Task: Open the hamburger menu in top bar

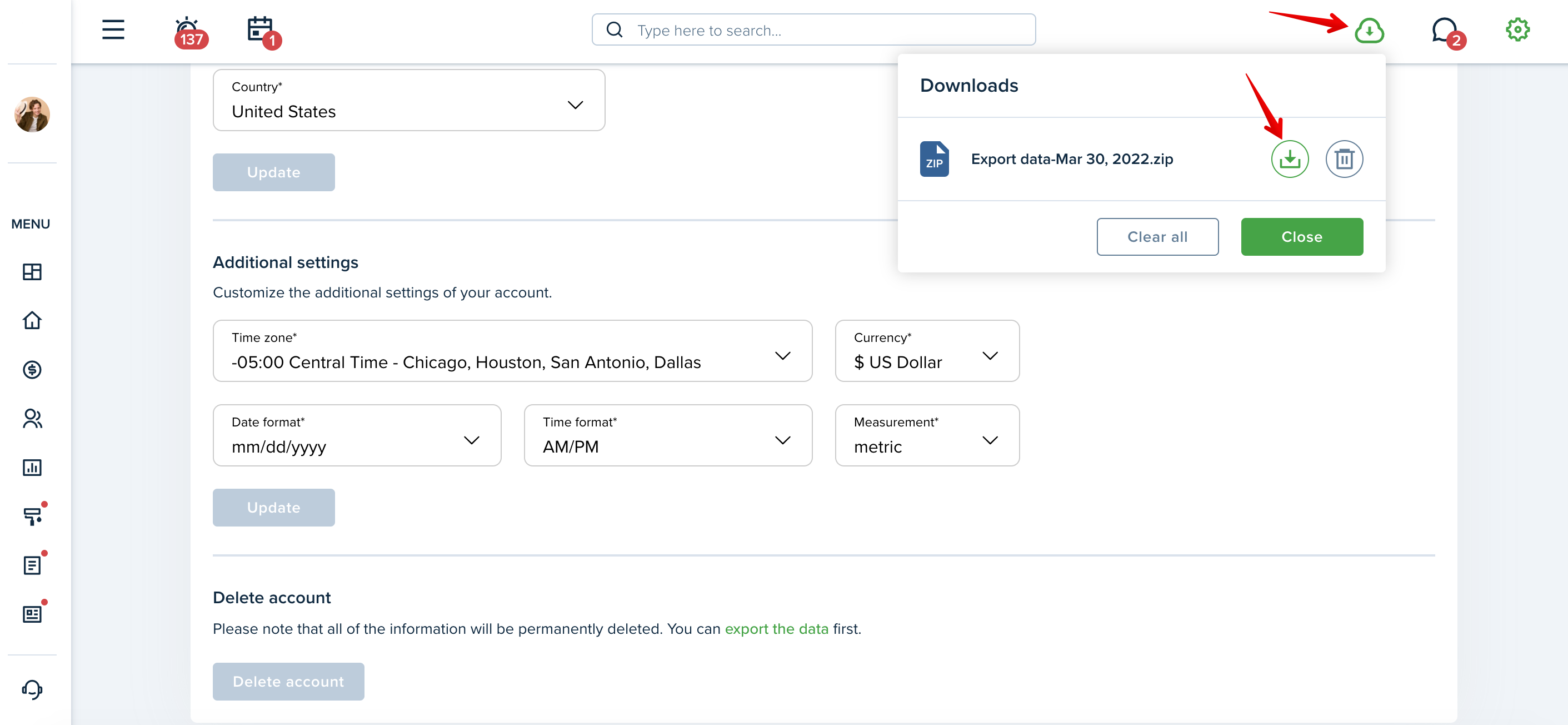Action: tap(113, 29)
